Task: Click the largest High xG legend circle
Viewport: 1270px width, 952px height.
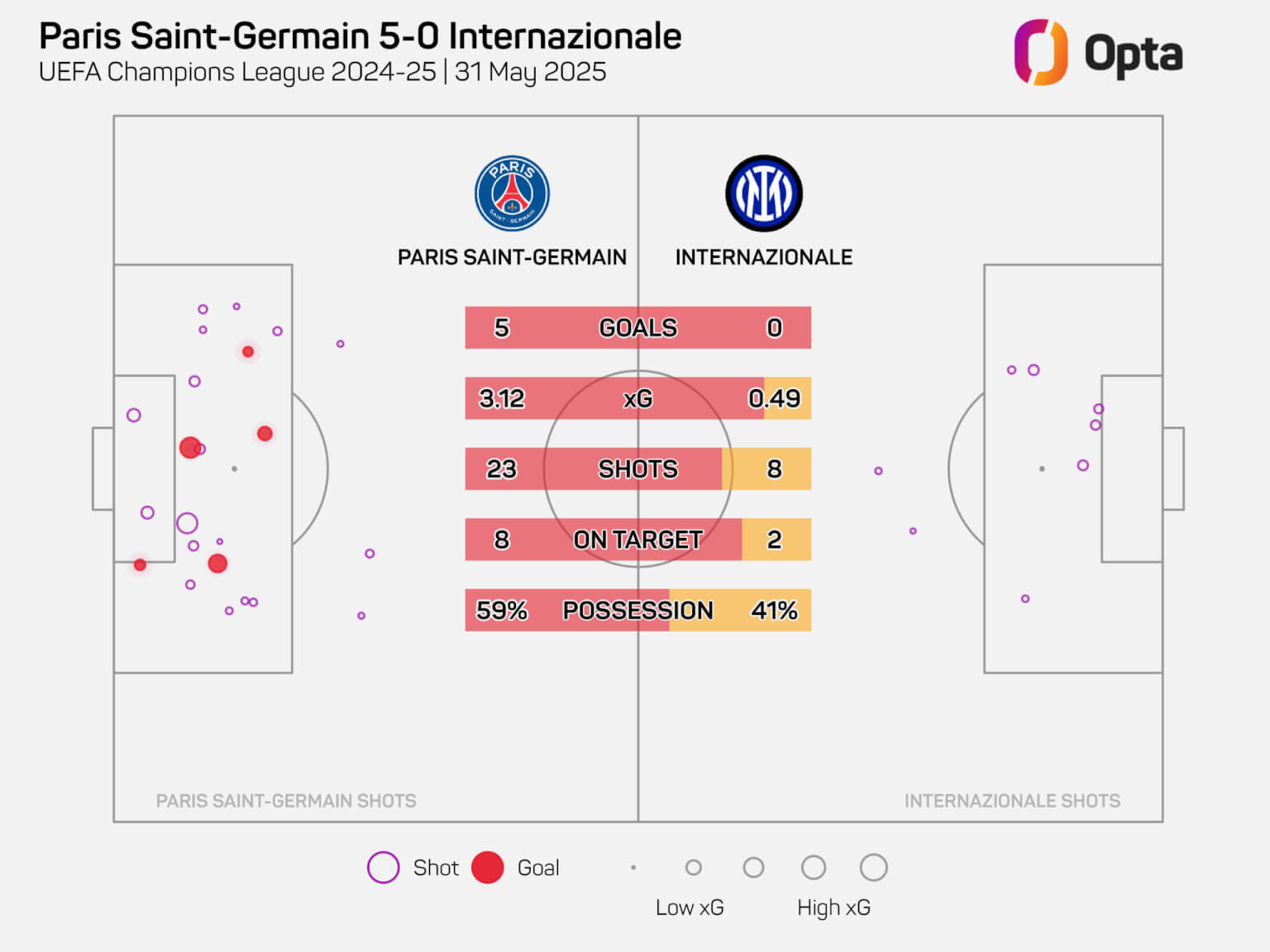Action: [873, 868]
